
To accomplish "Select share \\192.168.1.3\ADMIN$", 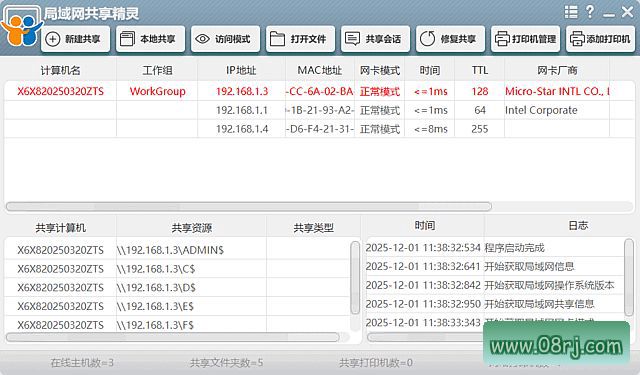I will (177, 250).
